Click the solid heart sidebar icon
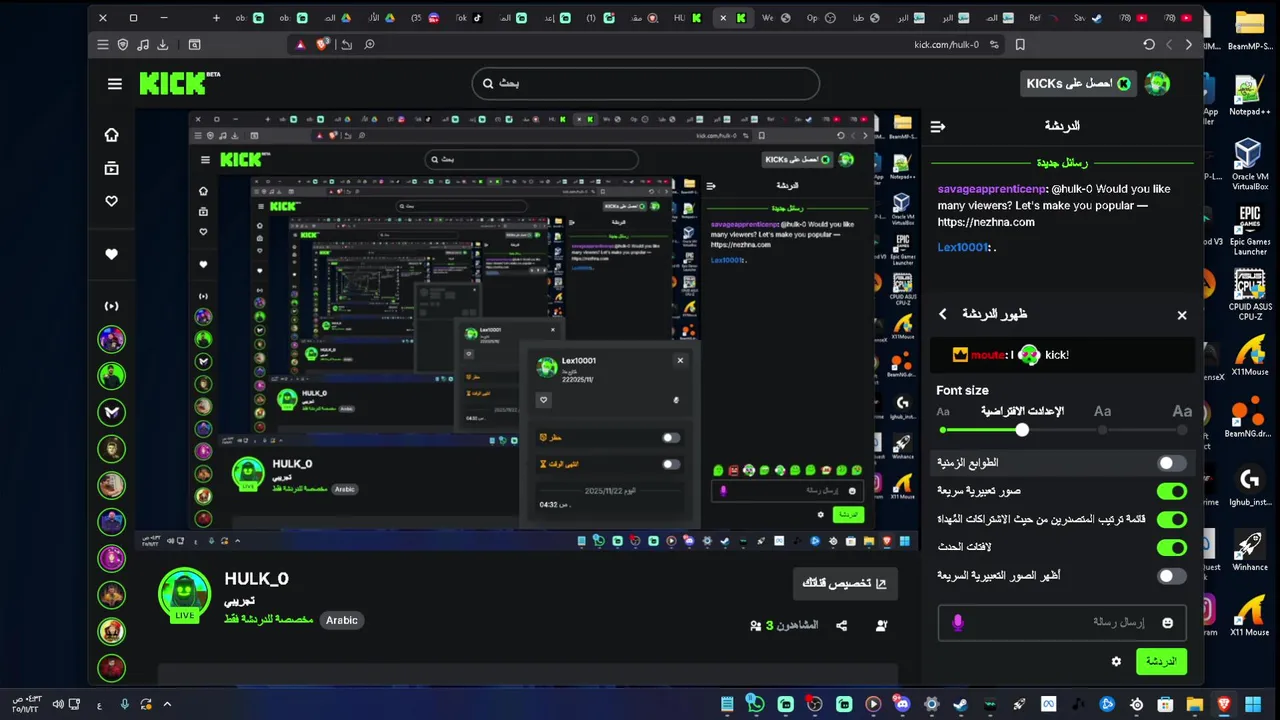 click(x=112, y=254)
